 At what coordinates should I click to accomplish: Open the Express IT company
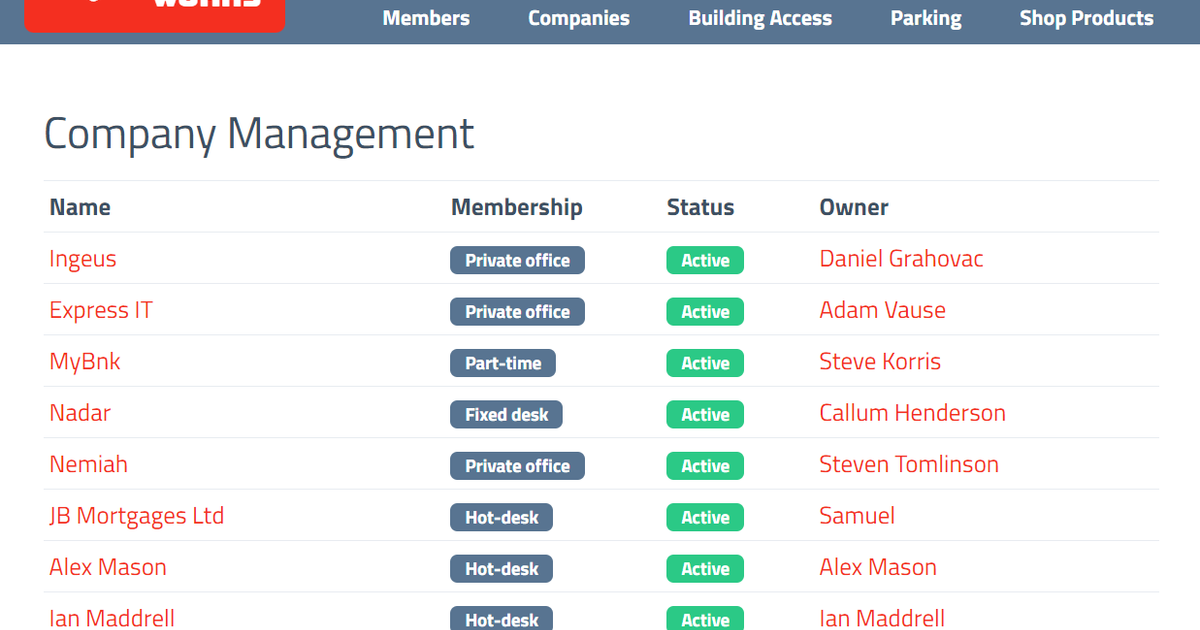(101, 310)
